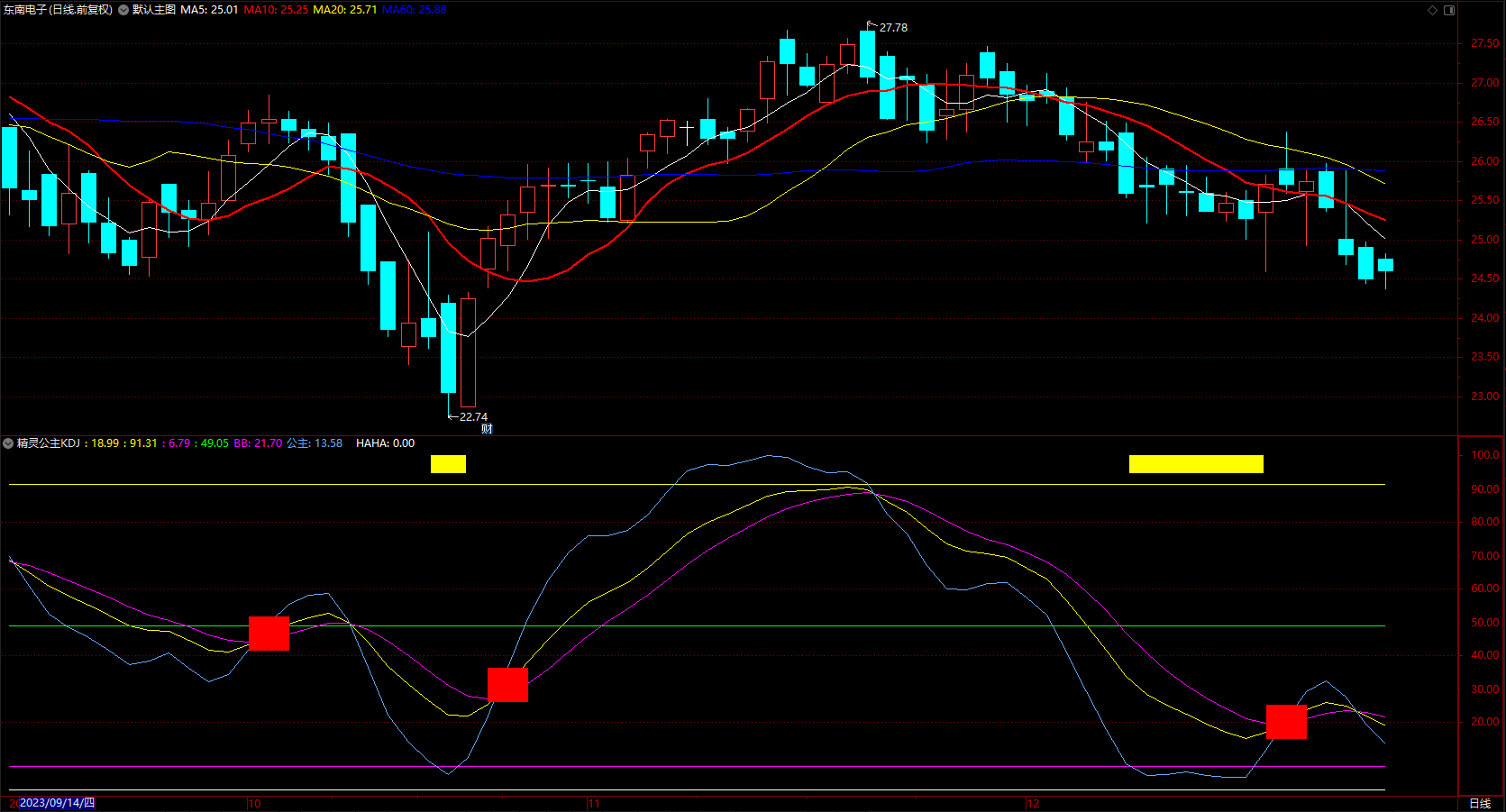Click the month 12 timeline marker

tap(1033, 803)
